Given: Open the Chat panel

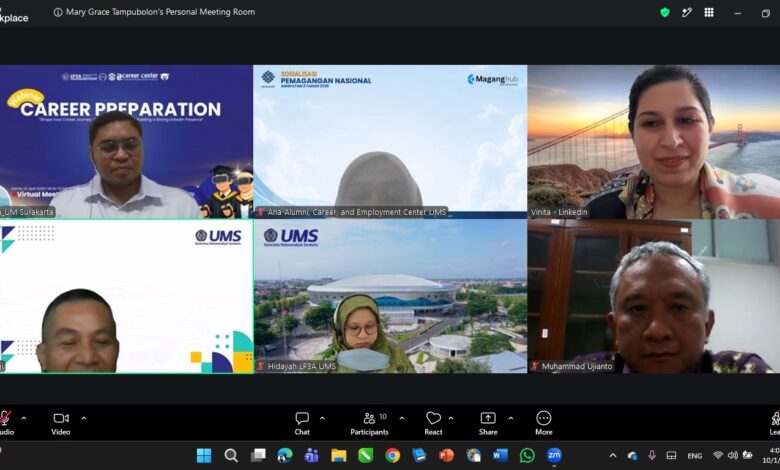Looking at the screenshot, I should pyautogui.click(x=302, y=423).
